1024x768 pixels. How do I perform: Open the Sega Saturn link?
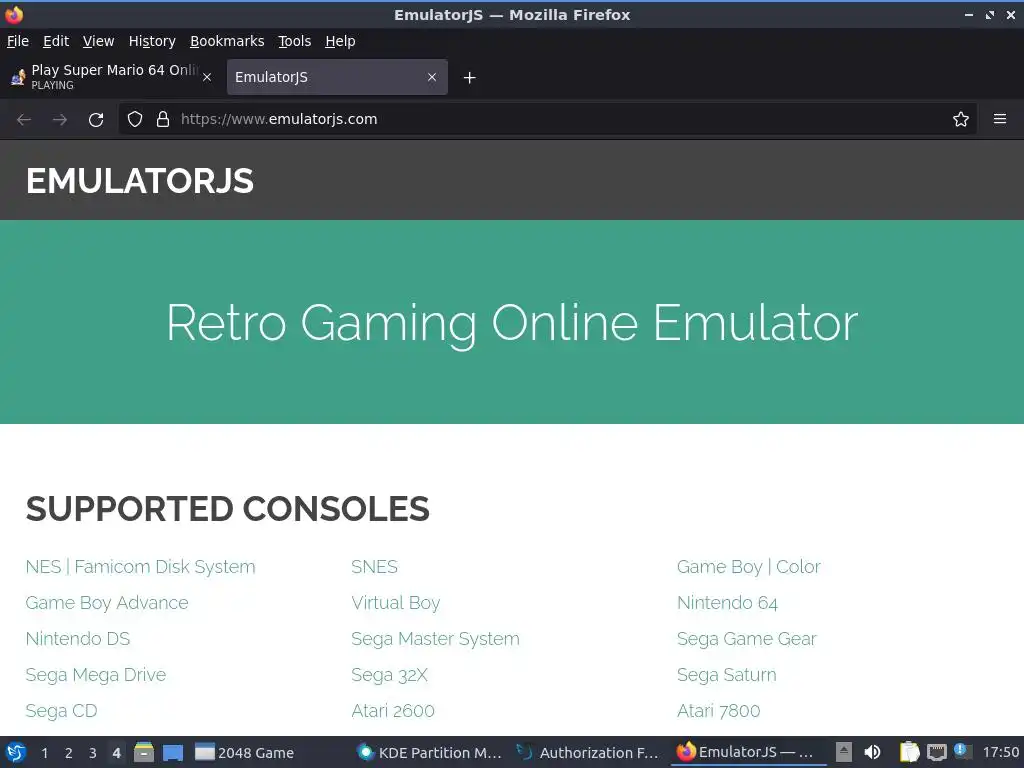click(x=726, y=675)
